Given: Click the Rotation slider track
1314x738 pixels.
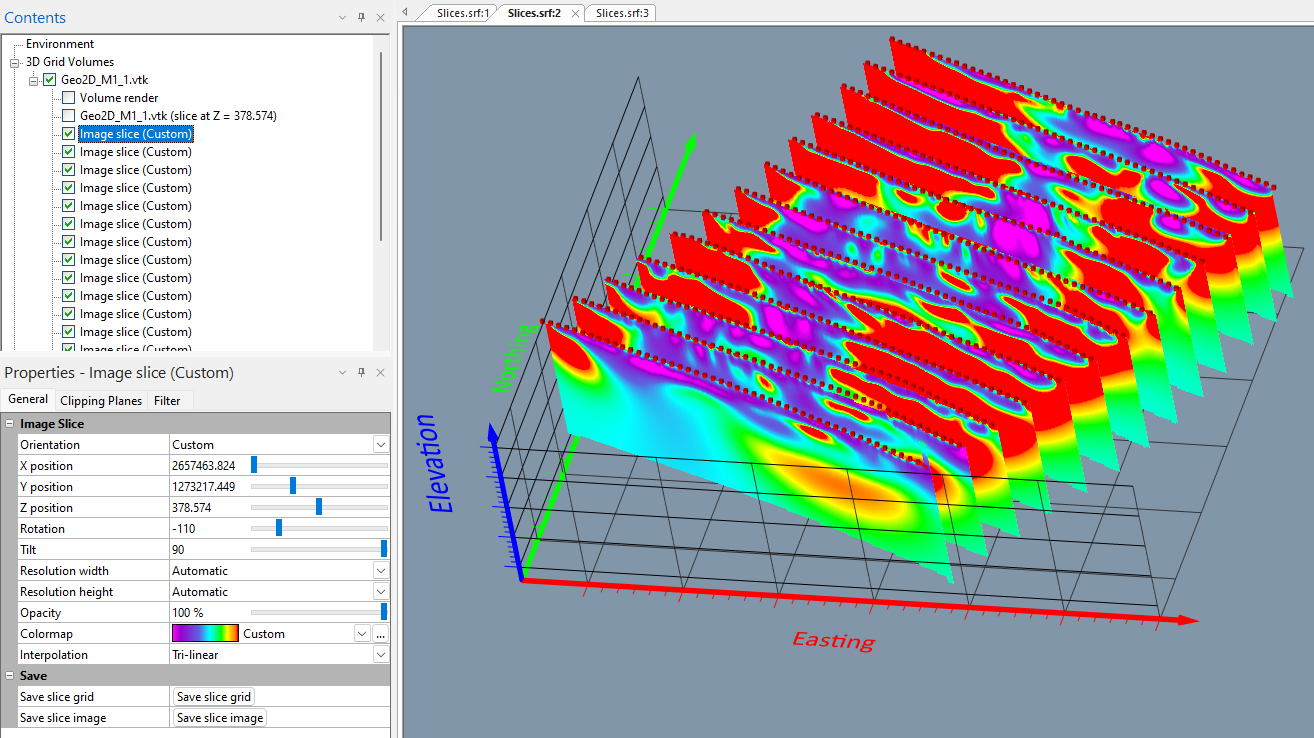Looking at the screenshot, I should 330,529.
